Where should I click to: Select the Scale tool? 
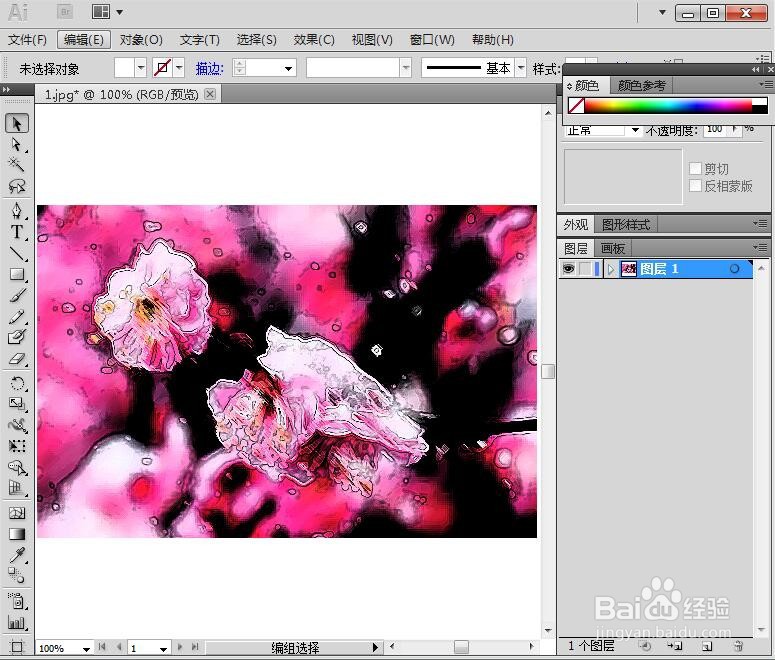pos(17,404)
